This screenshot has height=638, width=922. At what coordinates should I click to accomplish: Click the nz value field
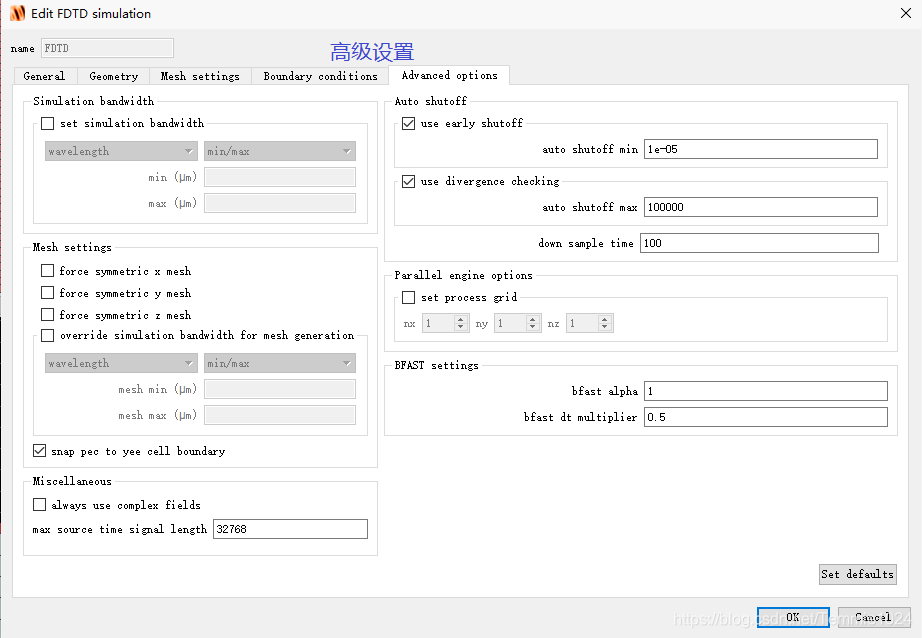click(x=582, y=323)
